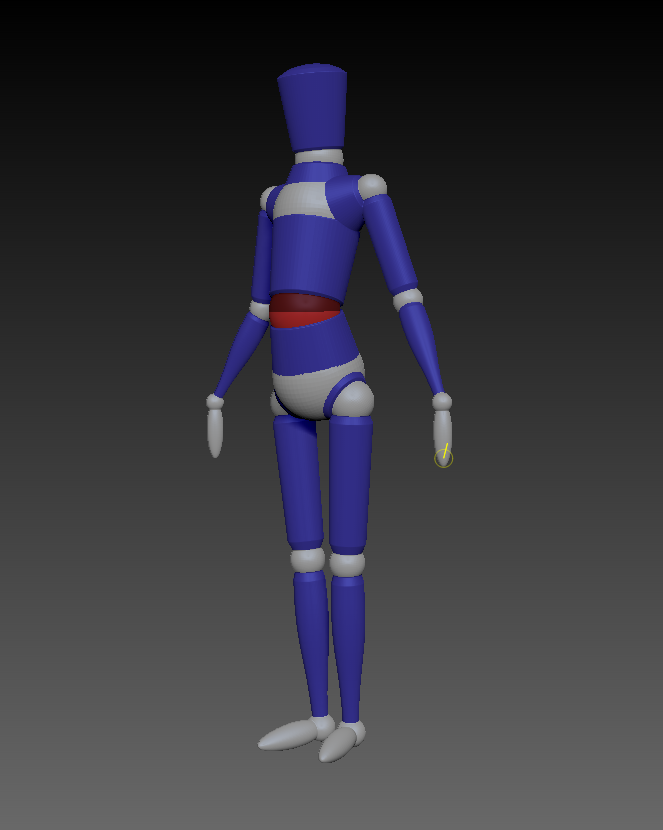Click the gray knee joint of the front leg
The image size is (663, 830).
coord(347,565)
